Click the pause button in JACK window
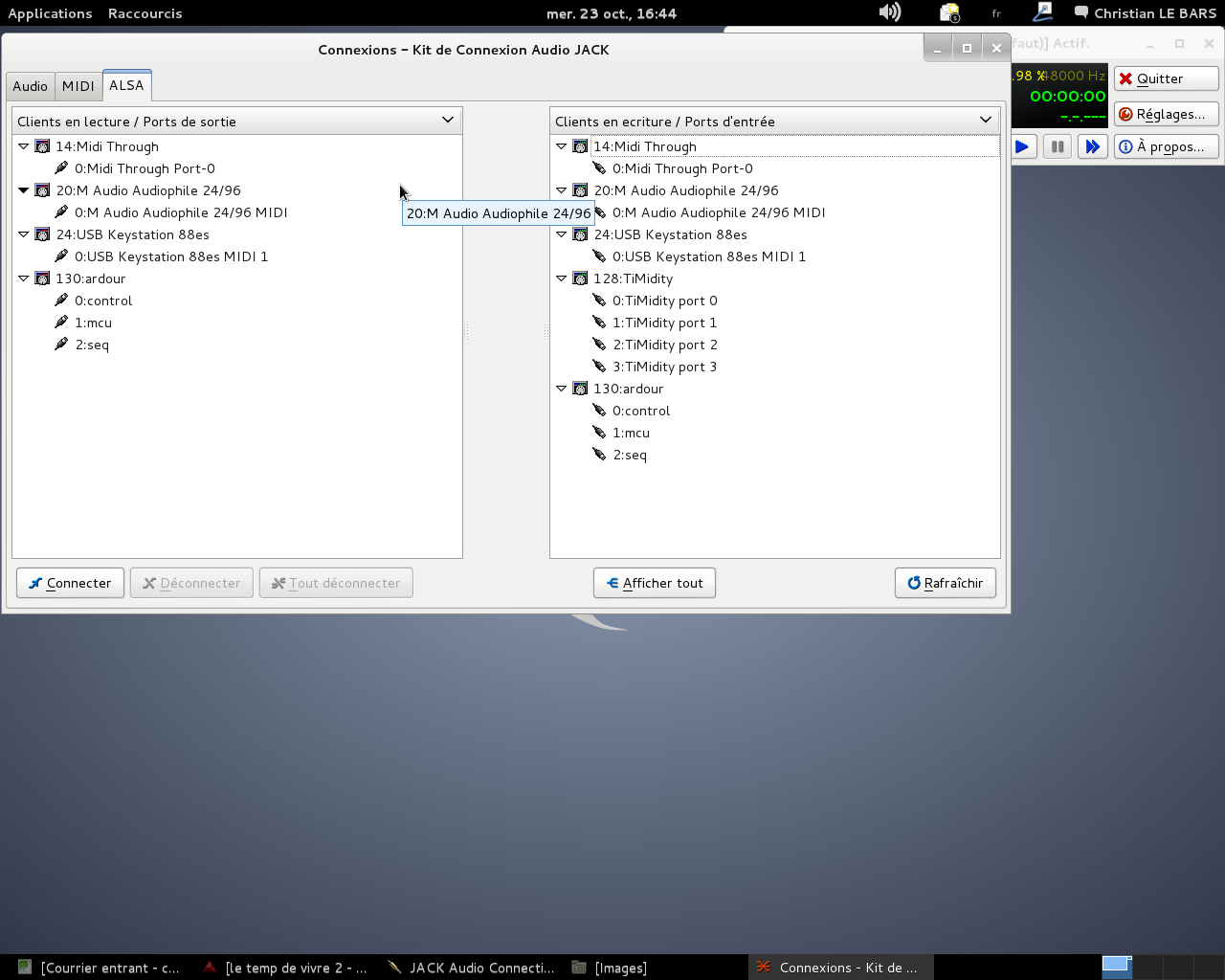Image resolution: width=1225 pixels, height=980 pixels. [1058, 146]
